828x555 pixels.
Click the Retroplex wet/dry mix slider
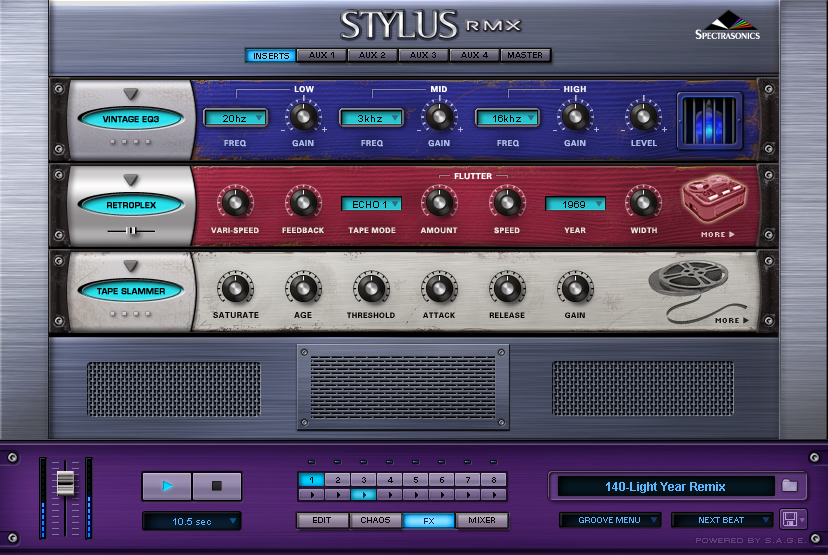point(131,231)
